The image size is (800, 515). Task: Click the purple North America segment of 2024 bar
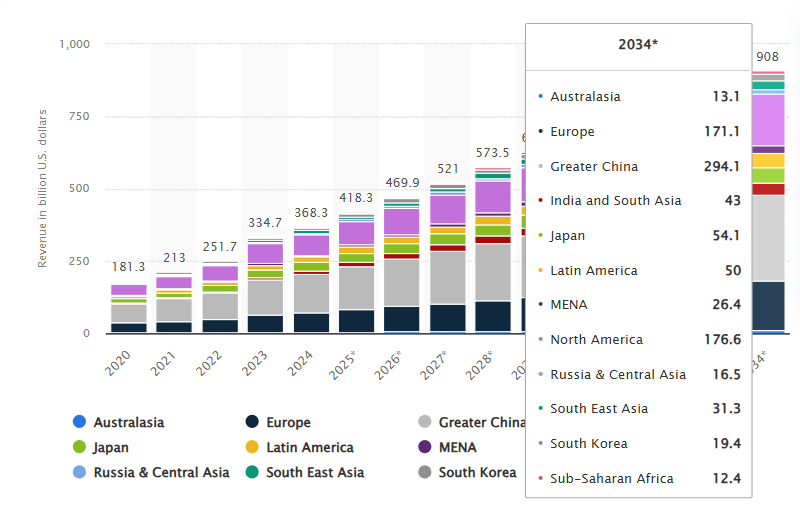point(311,245)
